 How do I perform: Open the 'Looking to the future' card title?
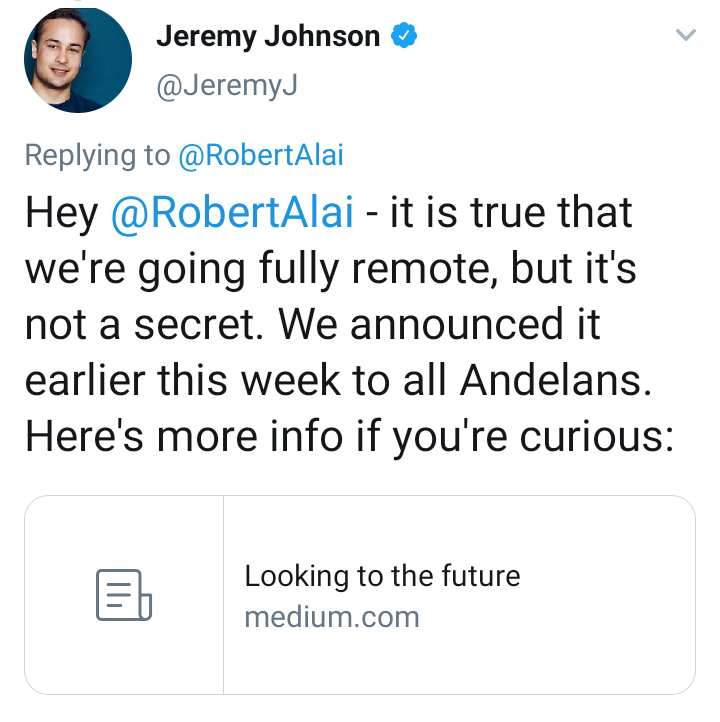382,576
